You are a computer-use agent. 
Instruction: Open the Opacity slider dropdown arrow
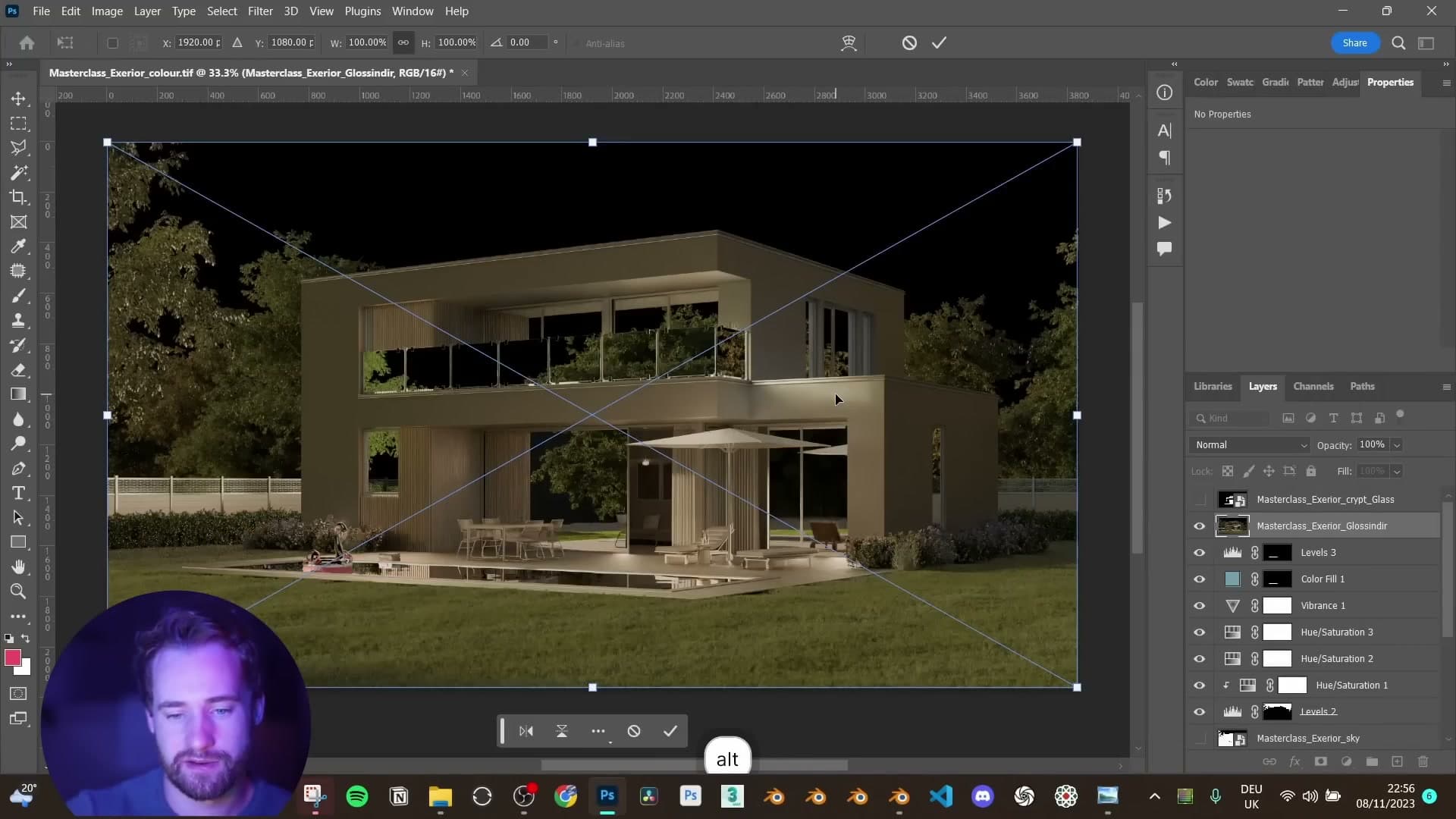[x=1397, y=445]
